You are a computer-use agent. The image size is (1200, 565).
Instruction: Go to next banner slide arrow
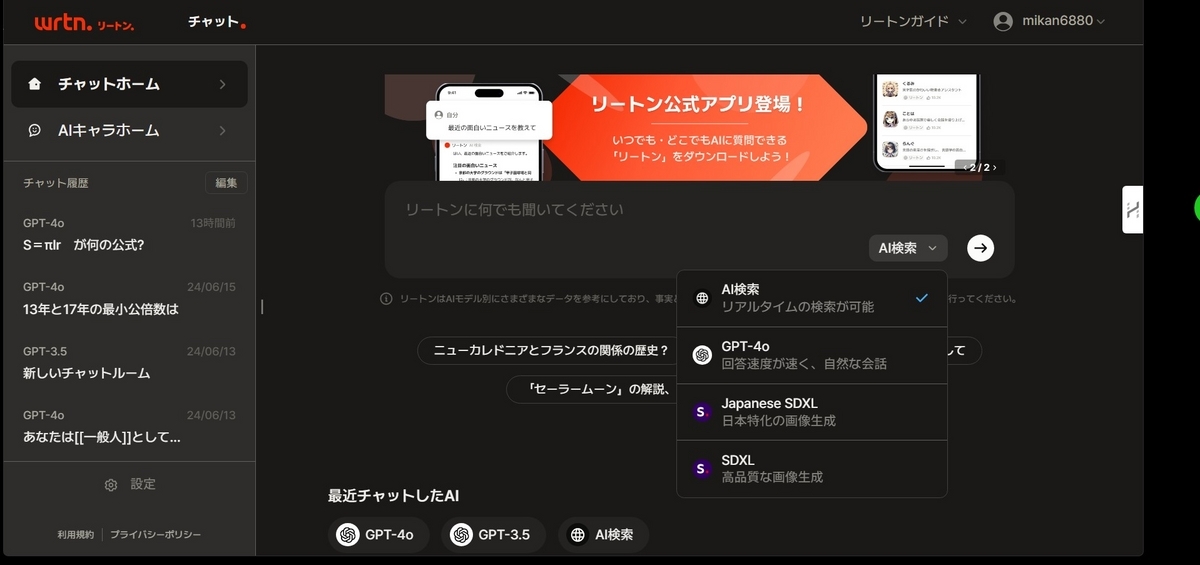994,167
